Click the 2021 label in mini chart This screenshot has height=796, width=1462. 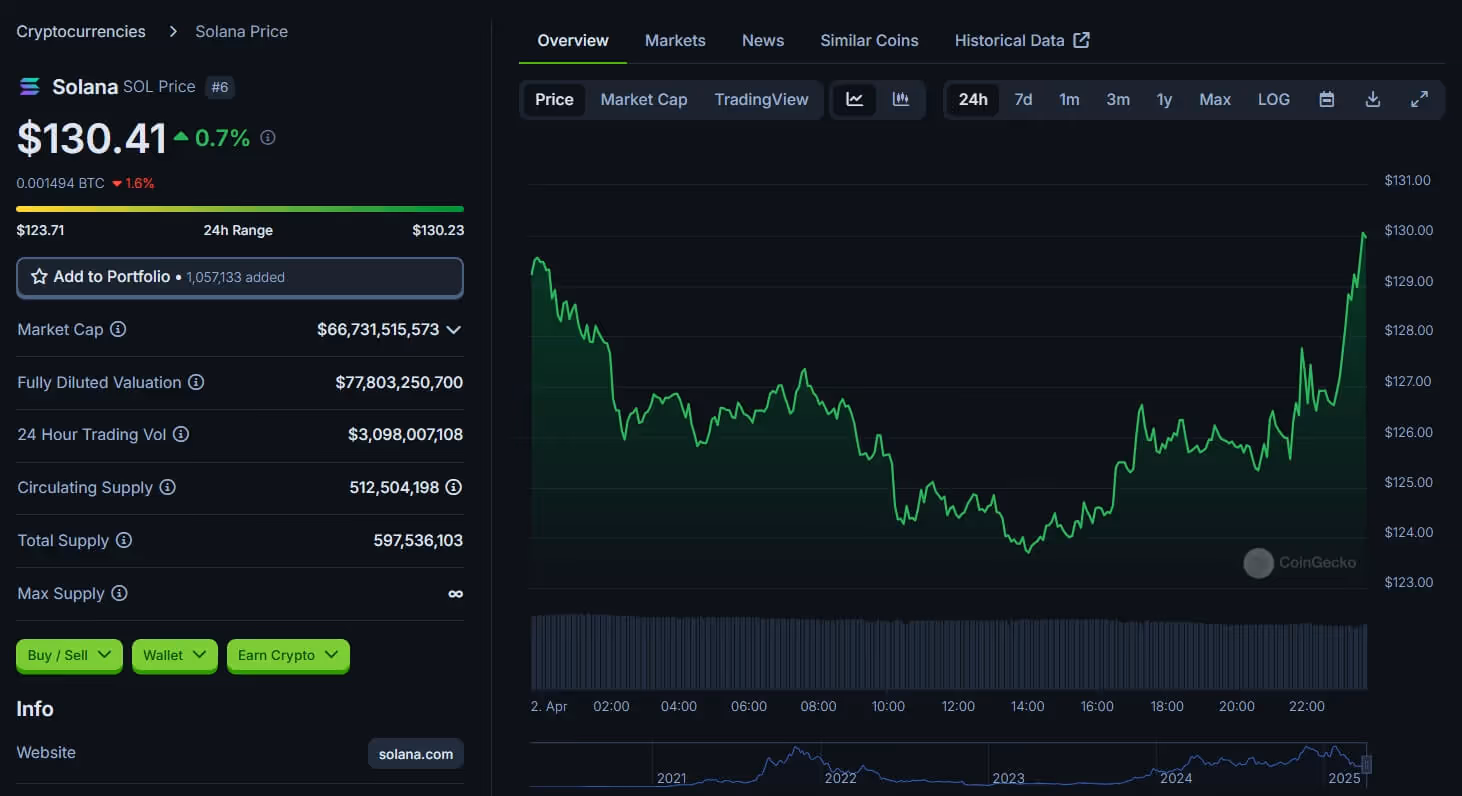pos(672,778)
